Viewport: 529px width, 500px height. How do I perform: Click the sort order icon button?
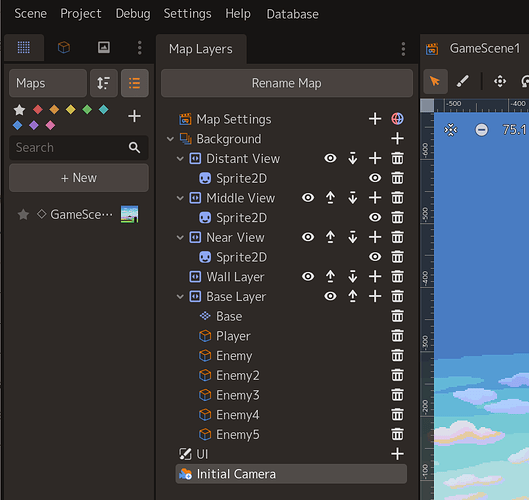pos(104,83)
